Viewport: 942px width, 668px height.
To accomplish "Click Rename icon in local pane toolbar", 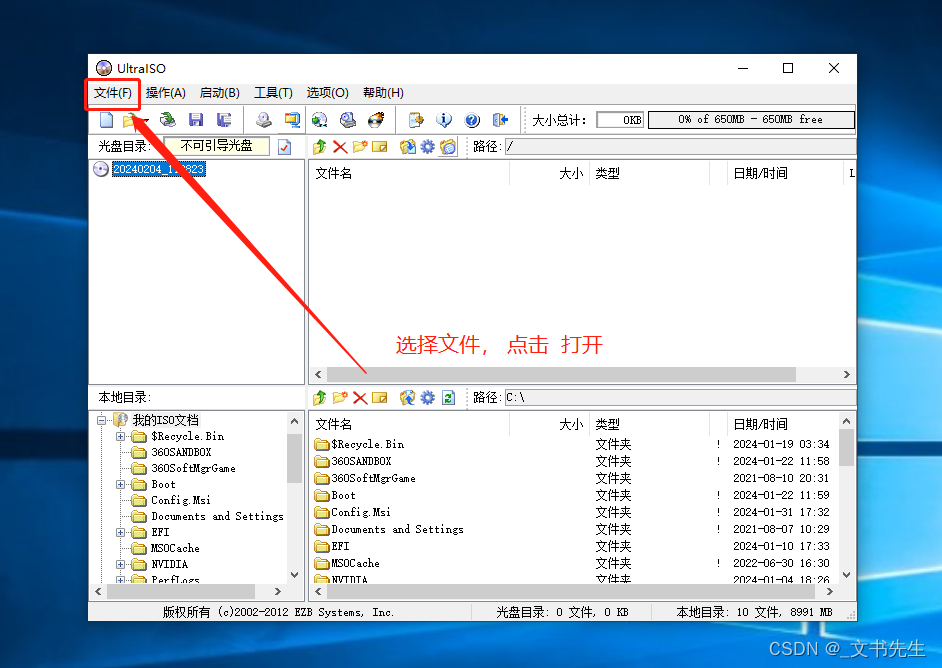I will click(x=380, y=398).
